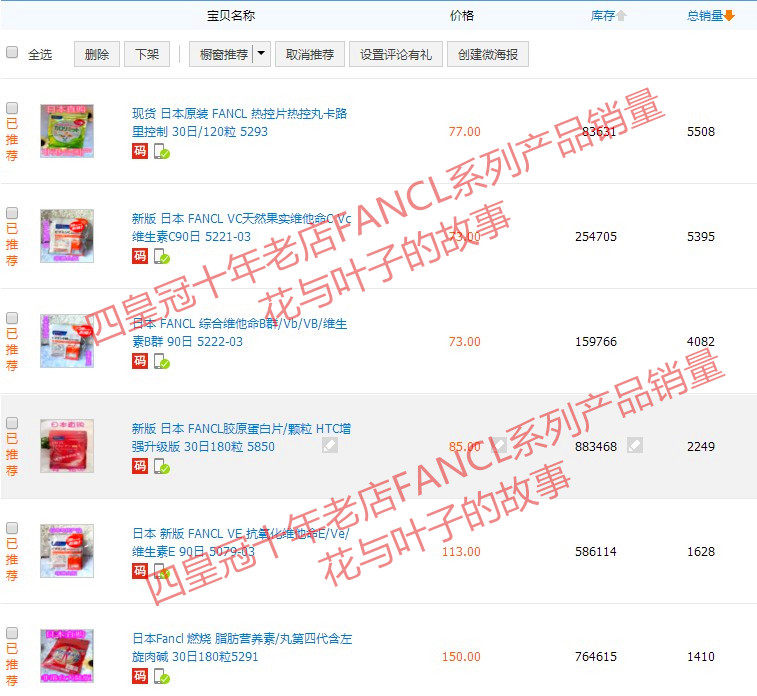Click the 删除 button
757x696 pixels.
pos(97,54)
